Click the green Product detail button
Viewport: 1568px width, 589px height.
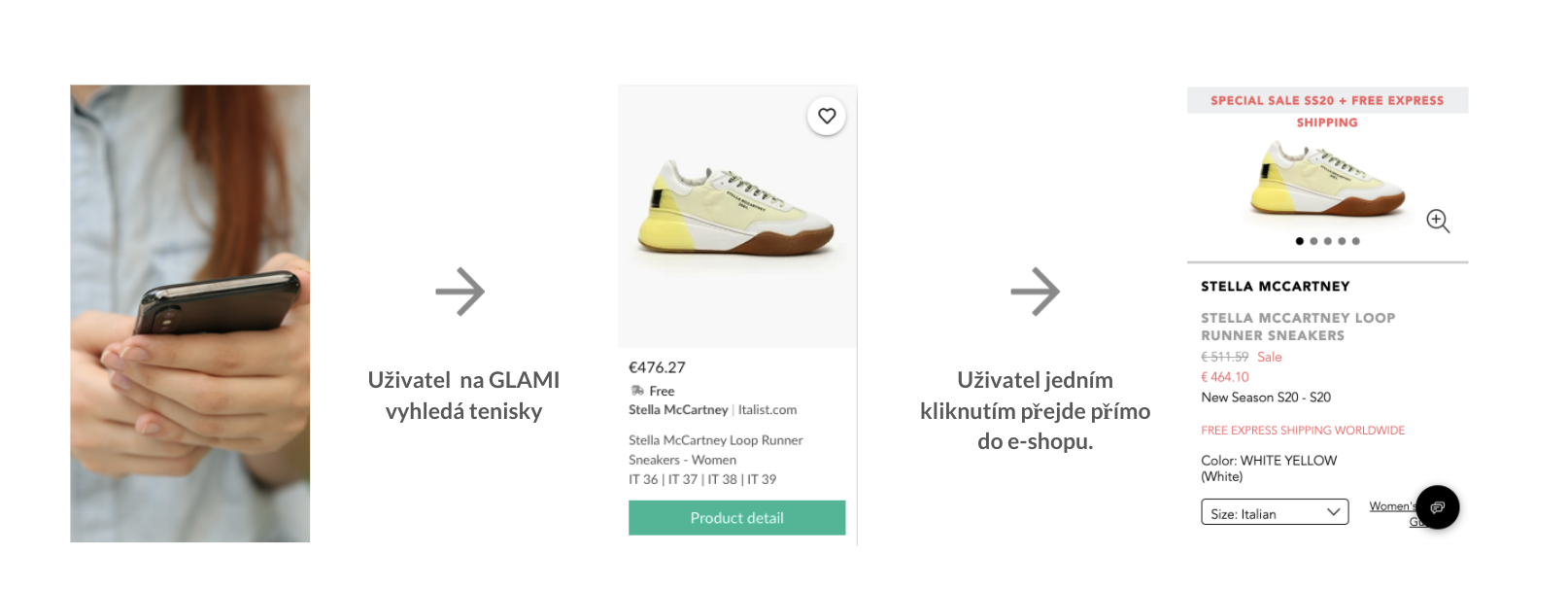(x=736, y=518)
